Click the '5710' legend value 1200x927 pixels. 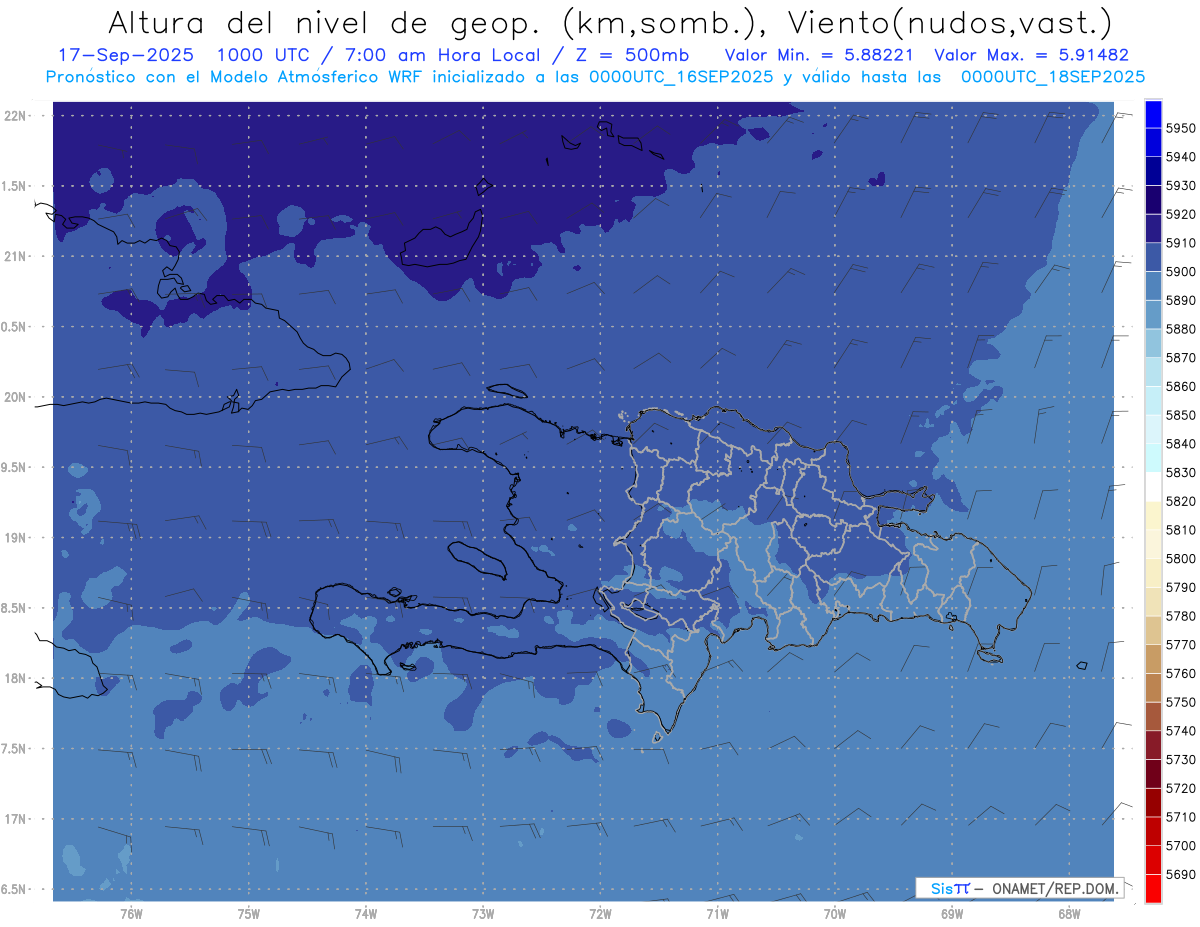[x=1180, y=817]
